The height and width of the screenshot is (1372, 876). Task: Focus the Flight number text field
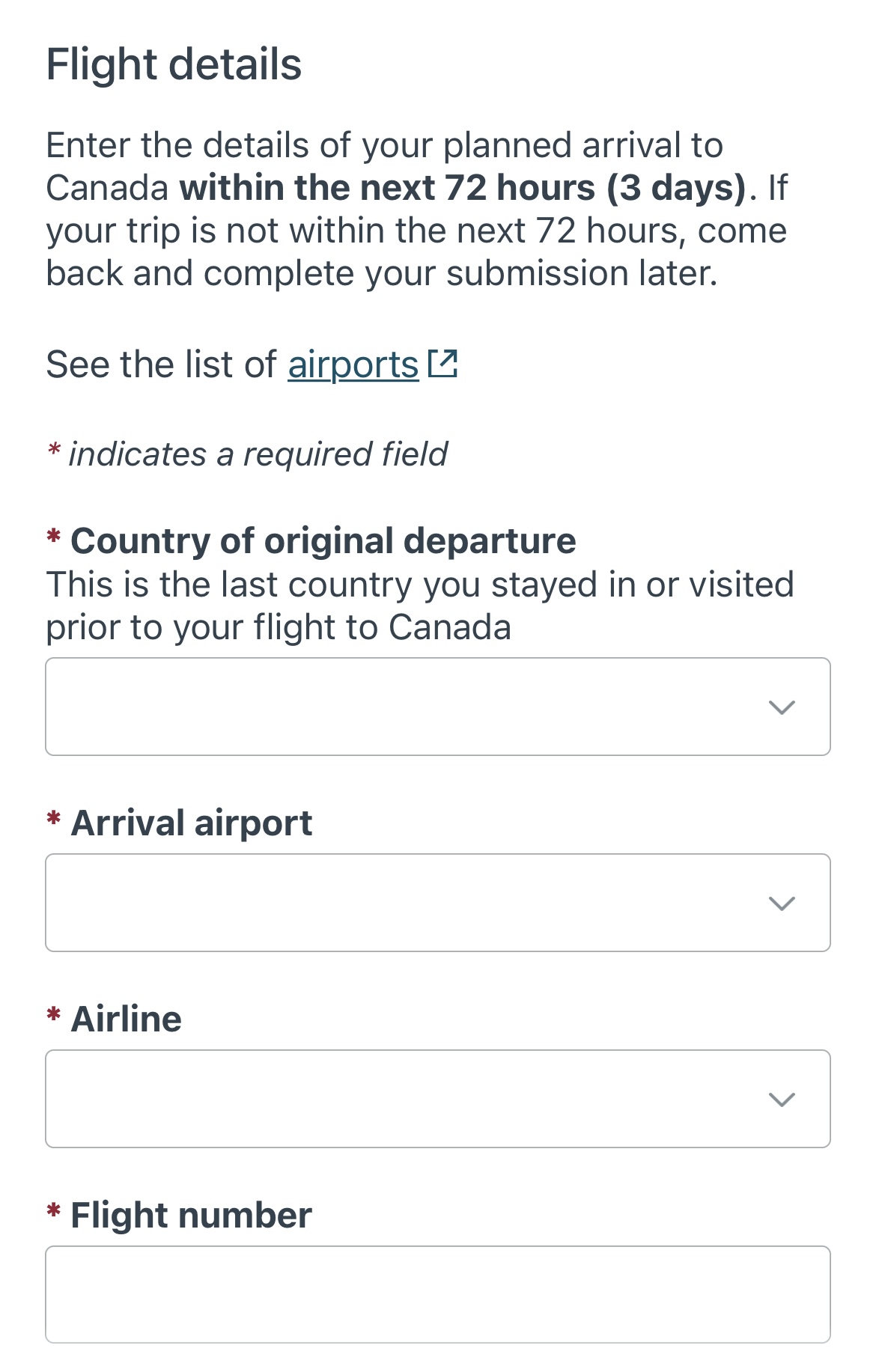pos(438,1294)
